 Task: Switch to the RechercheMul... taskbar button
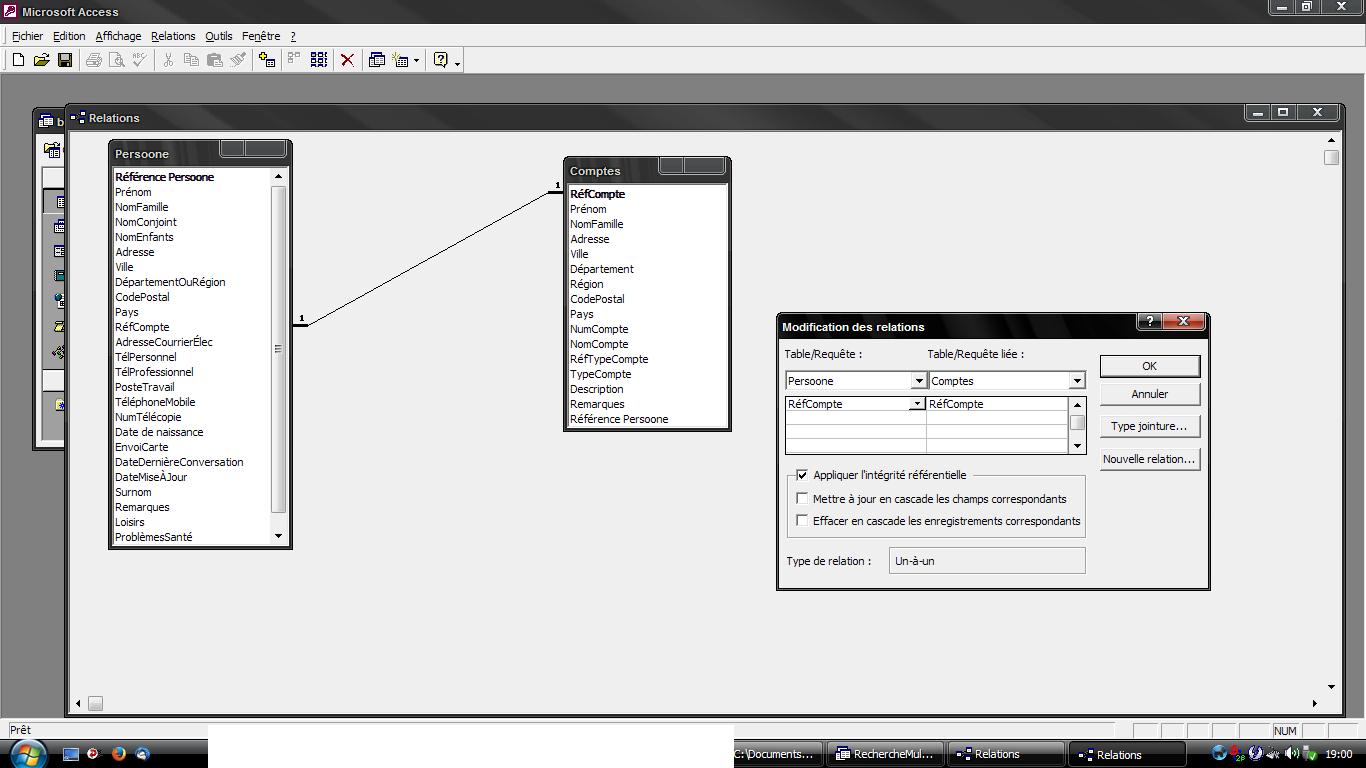pos(883,754)
